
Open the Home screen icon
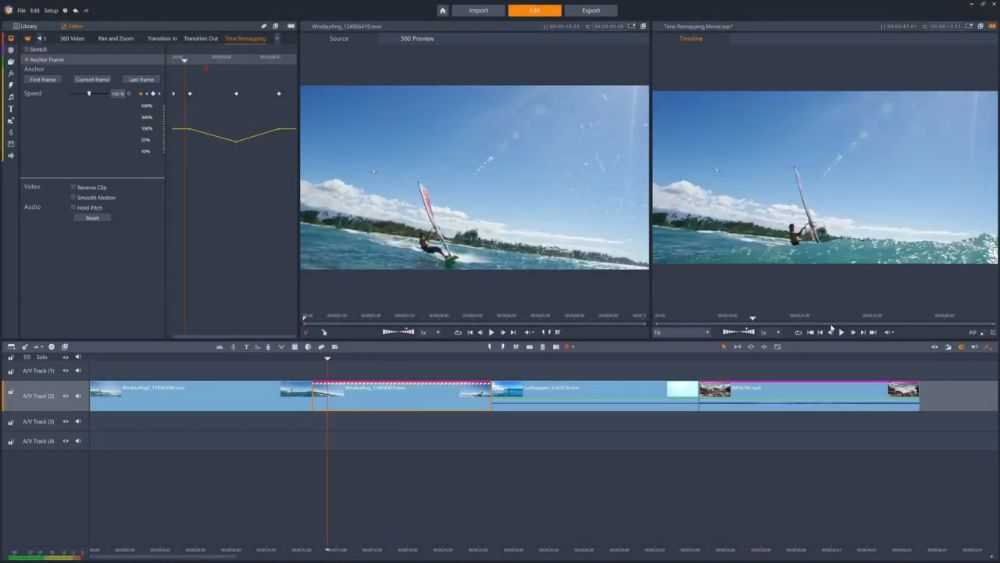click(x=442, y=10)
